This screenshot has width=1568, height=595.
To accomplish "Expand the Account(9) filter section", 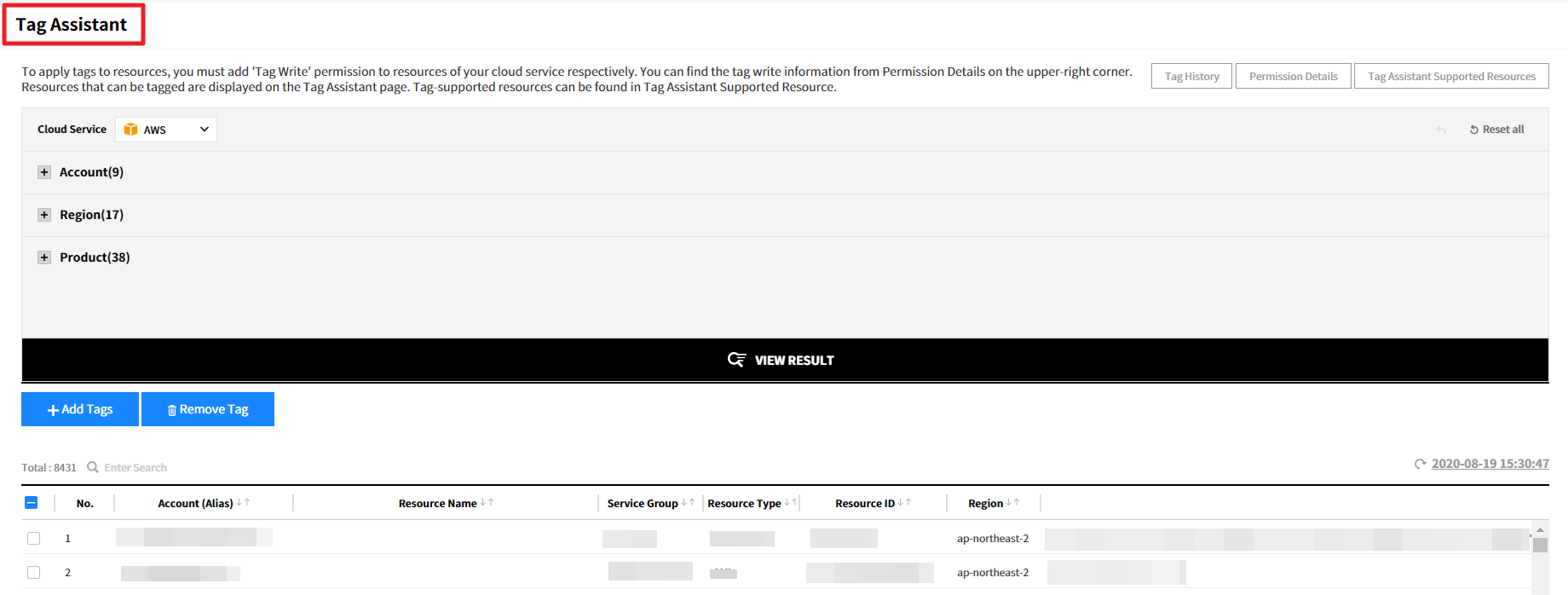I will tap(44, 172).
